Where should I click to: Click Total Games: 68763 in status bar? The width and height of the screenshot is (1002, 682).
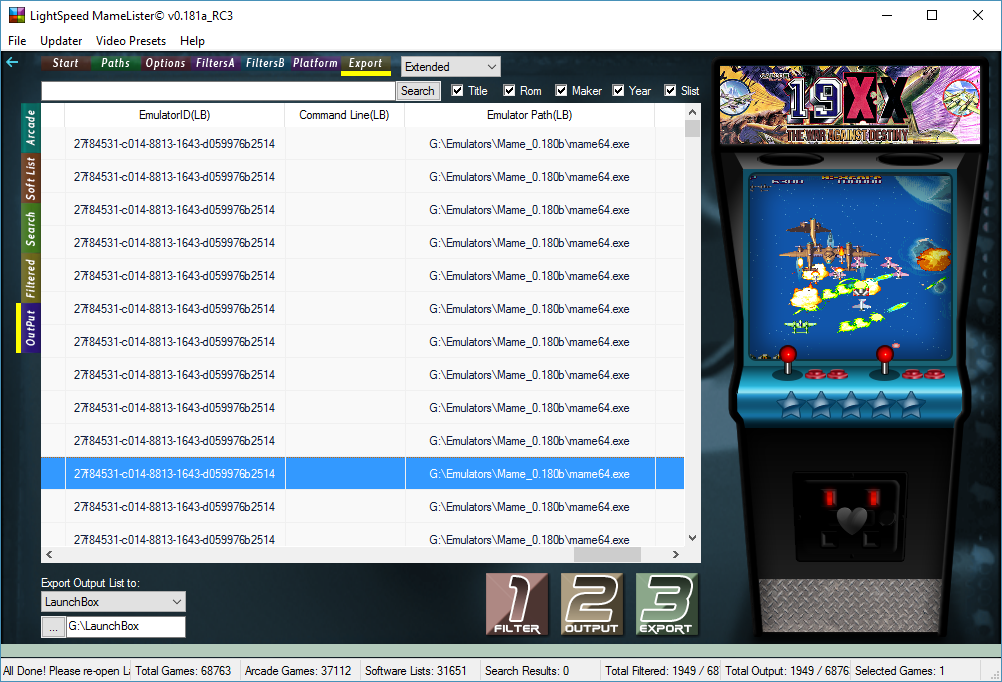pos(183,670)
